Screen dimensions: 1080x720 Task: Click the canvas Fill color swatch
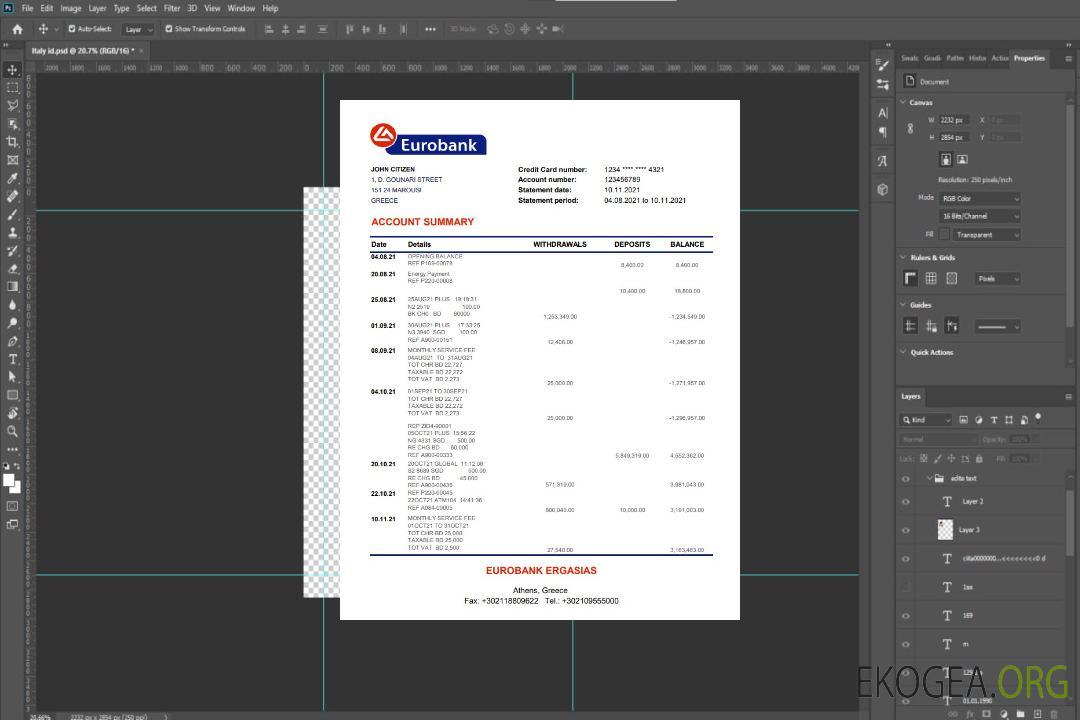(945, 235)
